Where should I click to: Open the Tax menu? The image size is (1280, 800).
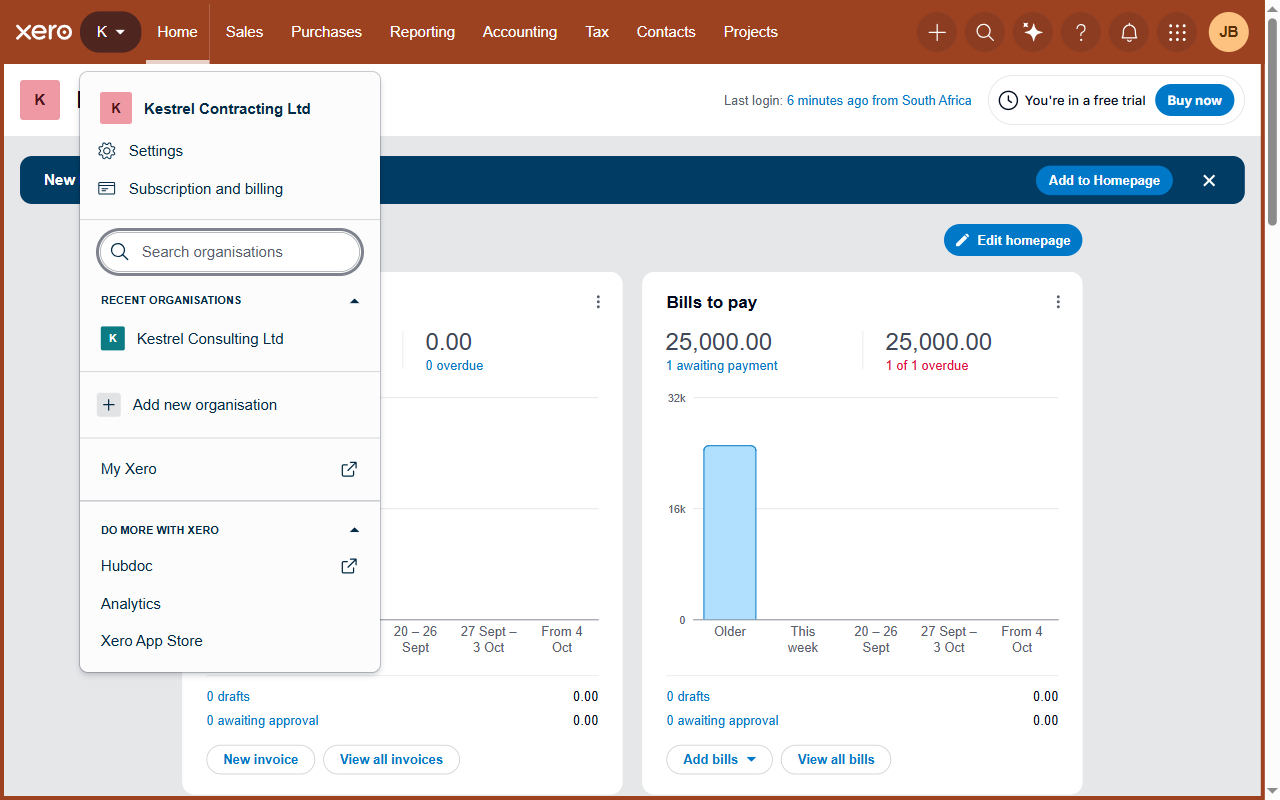(597, 32)
